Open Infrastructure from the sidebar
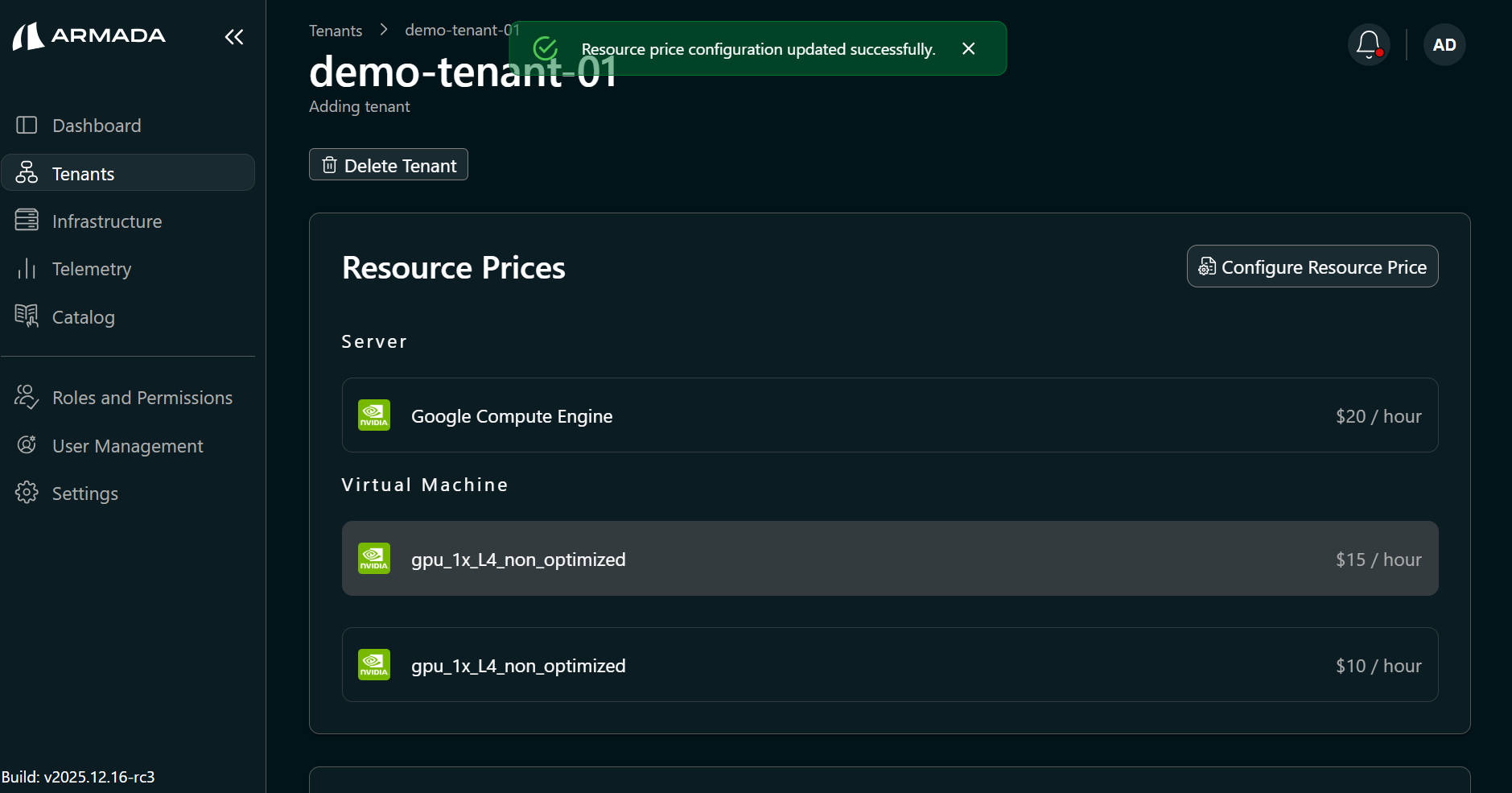Viewport: 1512px width, 793px height. click(106, 221)
